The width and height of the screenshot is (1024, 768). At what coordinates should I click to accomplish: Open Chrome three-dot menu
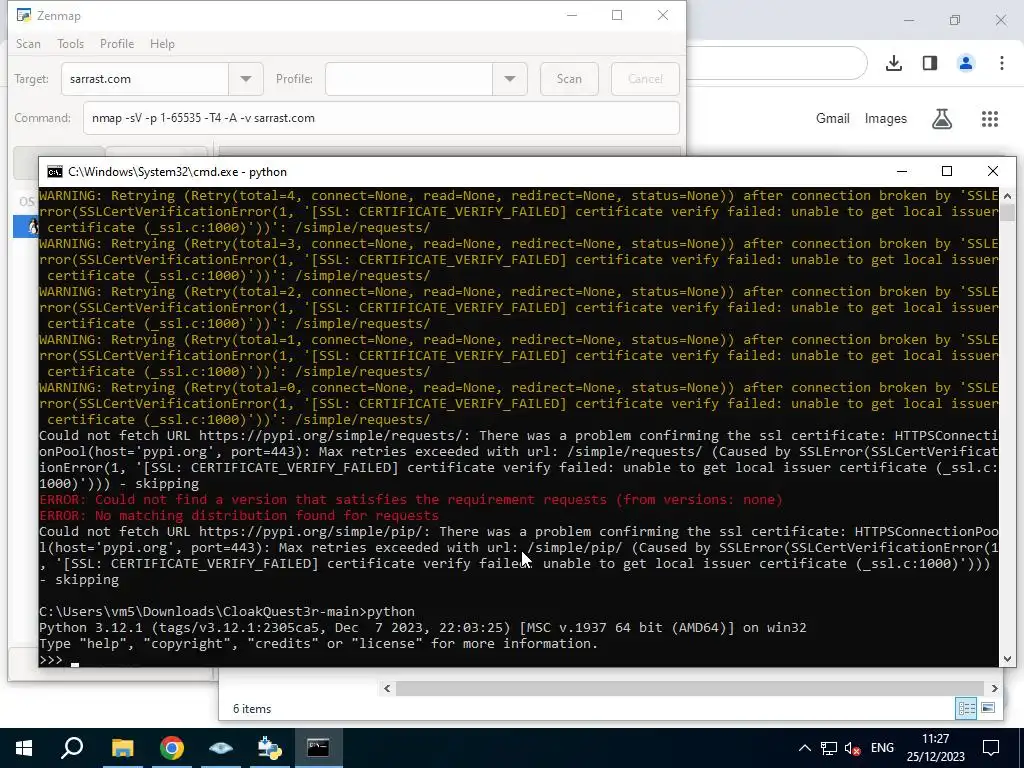point(1002,63)
